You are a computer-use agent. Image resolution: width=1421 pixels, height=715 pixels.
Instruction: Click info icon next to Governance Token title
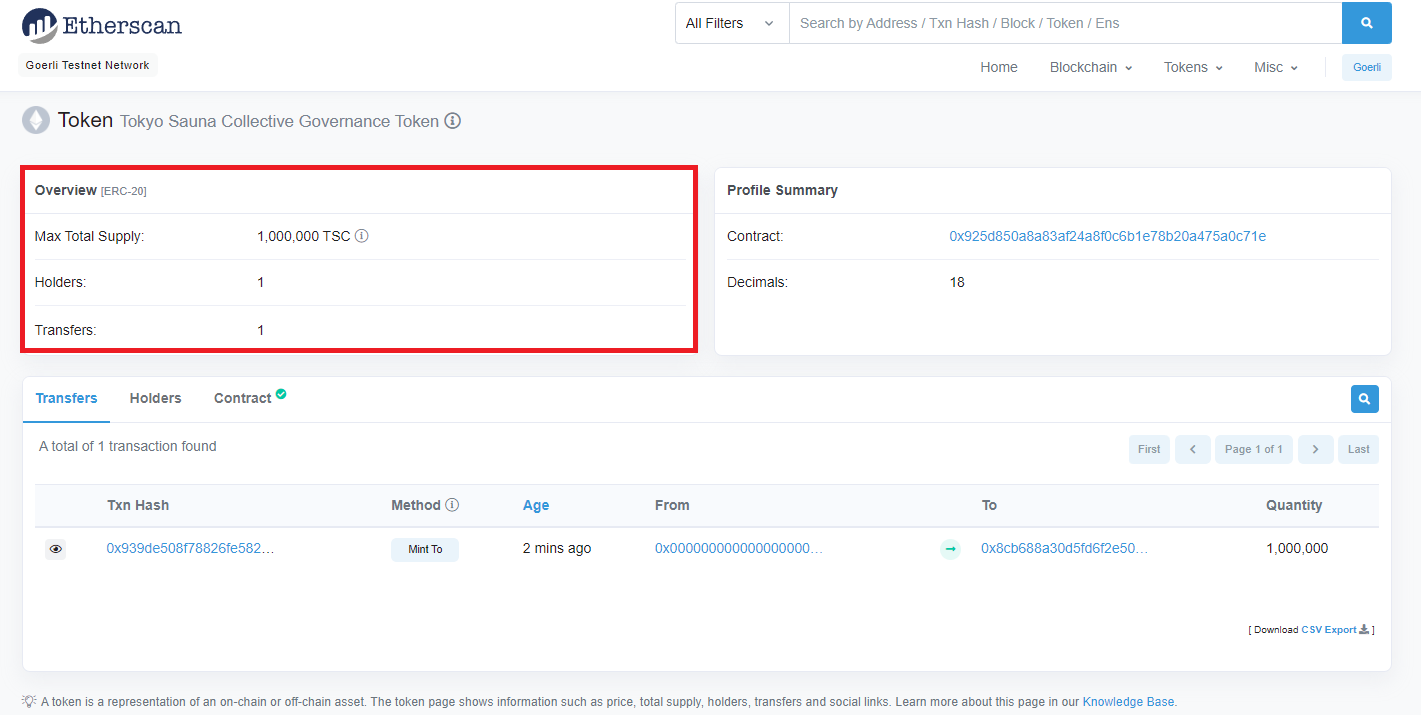[453, 121]
